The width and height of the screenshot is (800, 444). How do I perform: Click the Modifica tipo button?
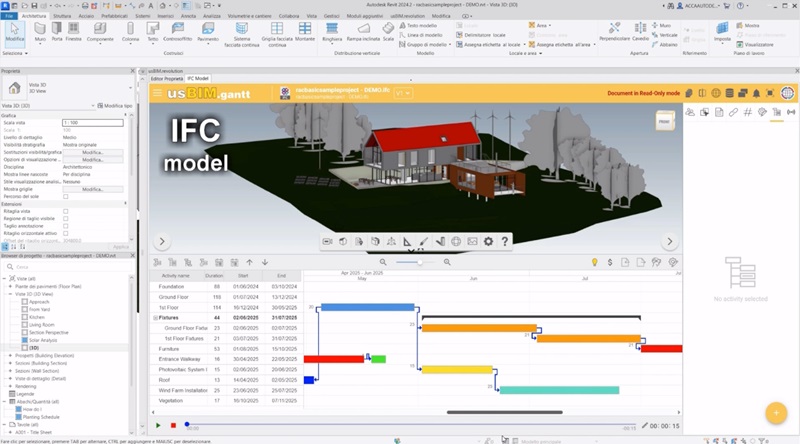pos(115,106)
